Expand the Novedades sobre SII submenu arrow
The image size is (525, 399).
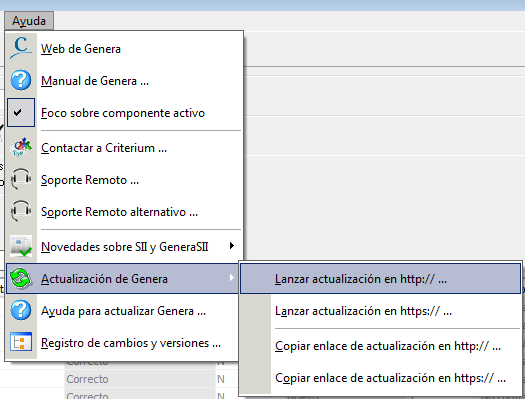pos(232,246)
